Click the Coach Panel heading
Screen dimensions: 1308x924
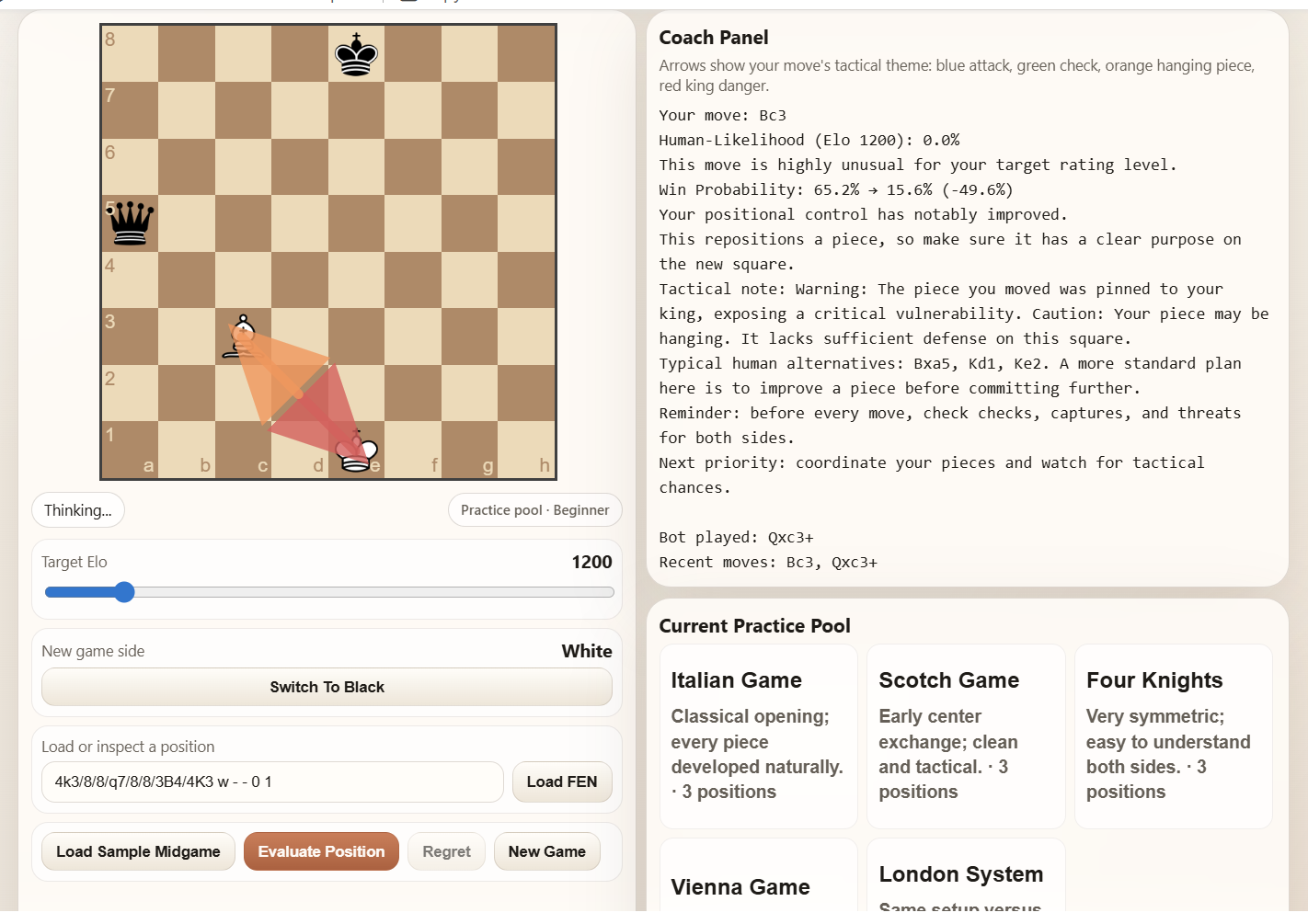(714, 38)
